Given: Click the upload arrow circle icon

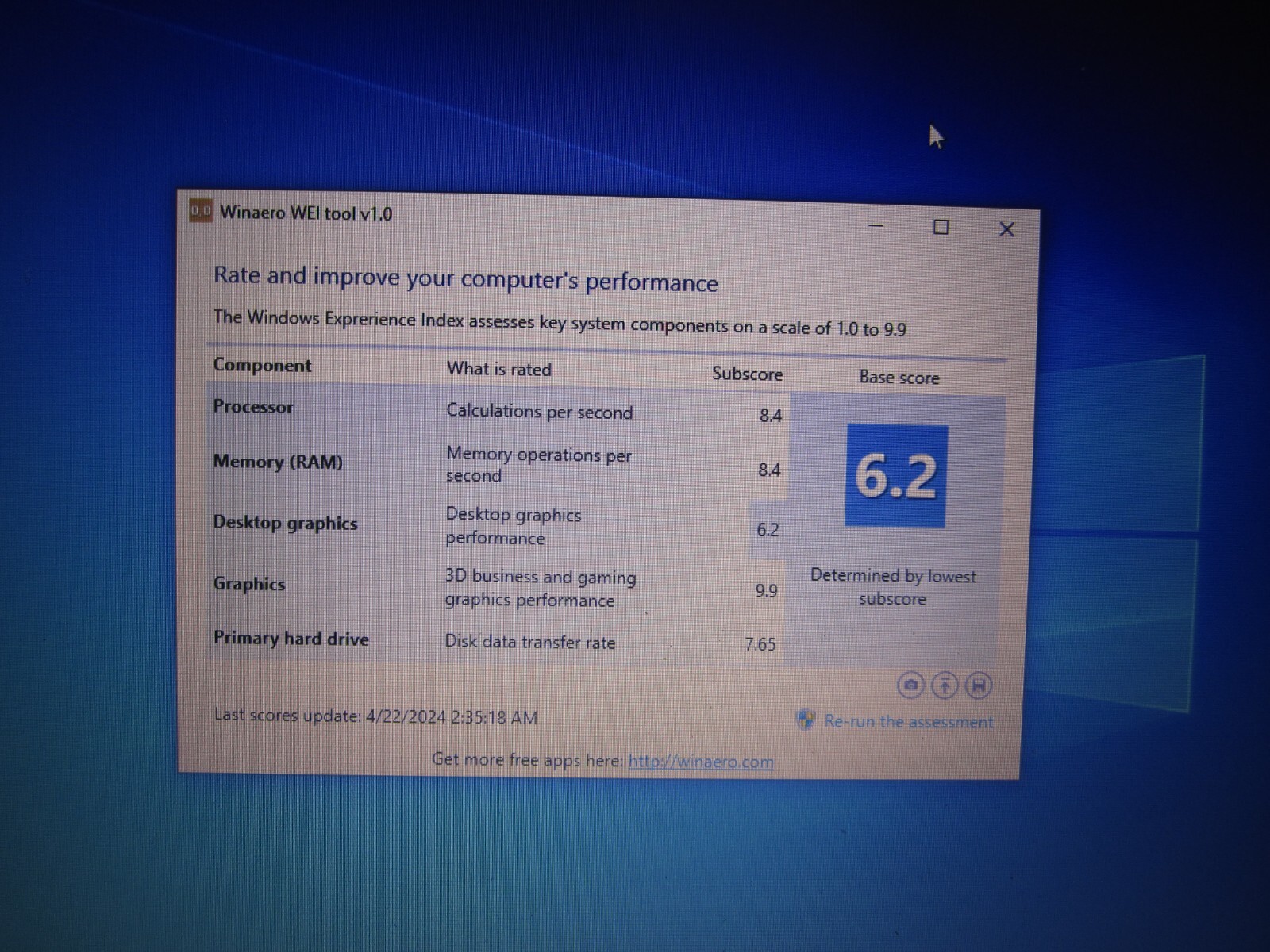Looking at the screenshot, I should [945, 685].
